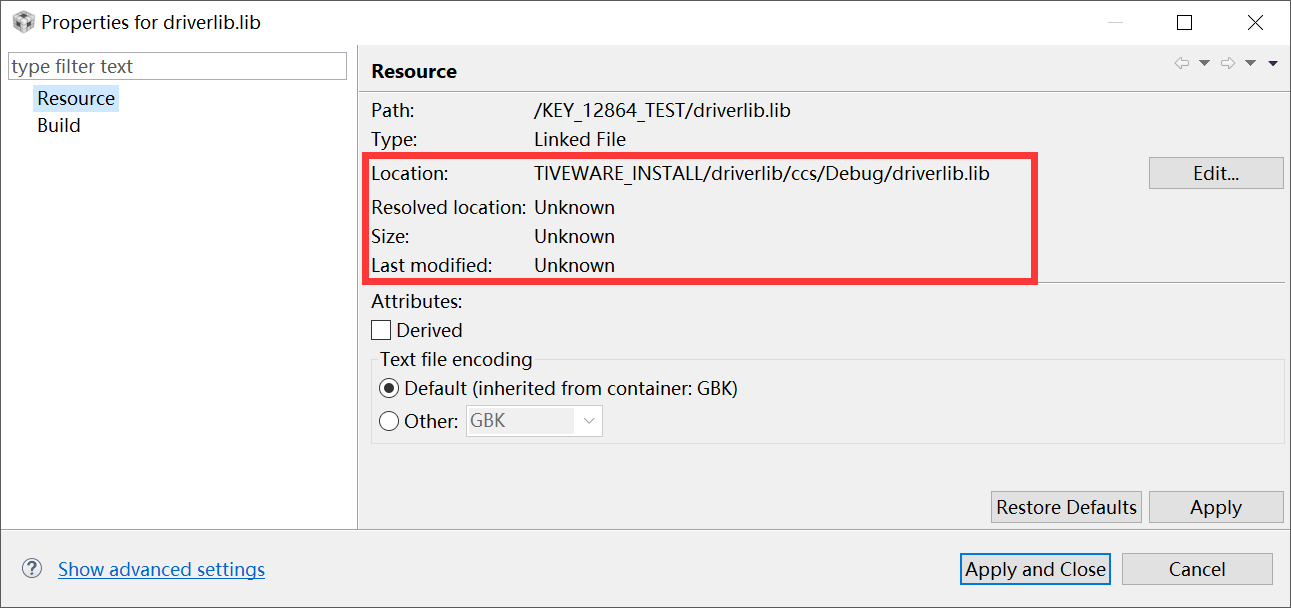Screen dimensions: 1291x608
Task: Select the Default inherited encoding radio button
Action: pos(389,388)
